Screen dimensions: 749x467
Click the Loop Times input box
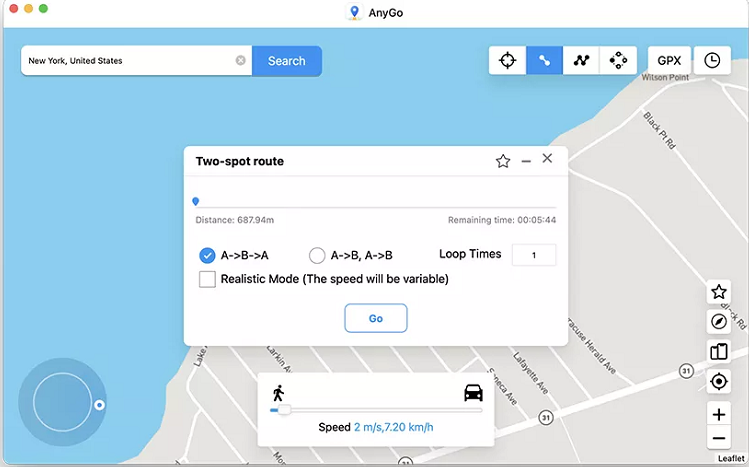tap(534, 255)
